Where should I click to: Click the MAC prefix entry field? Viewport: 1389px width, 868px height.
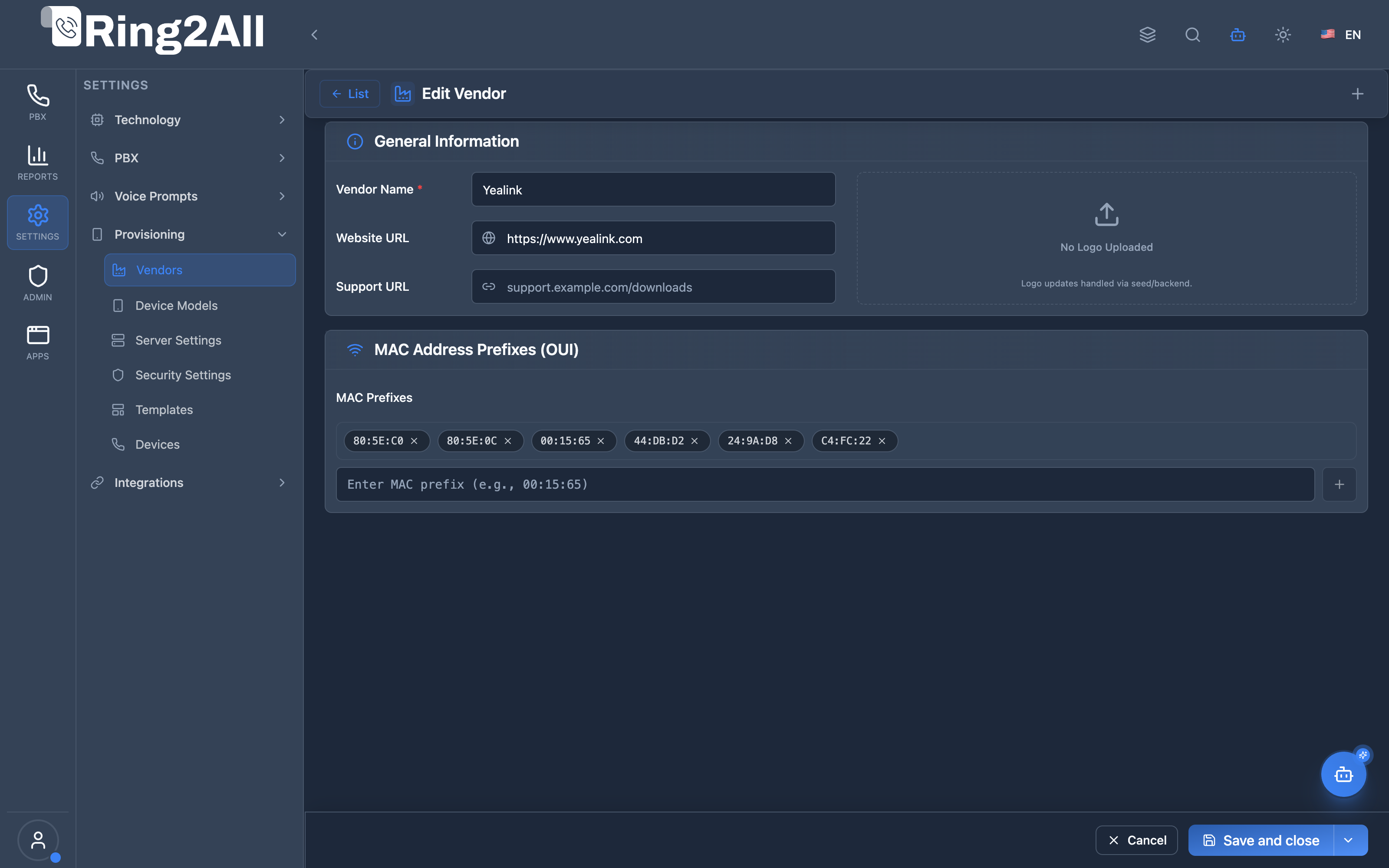pyautogui.click(x=825, y=484)
